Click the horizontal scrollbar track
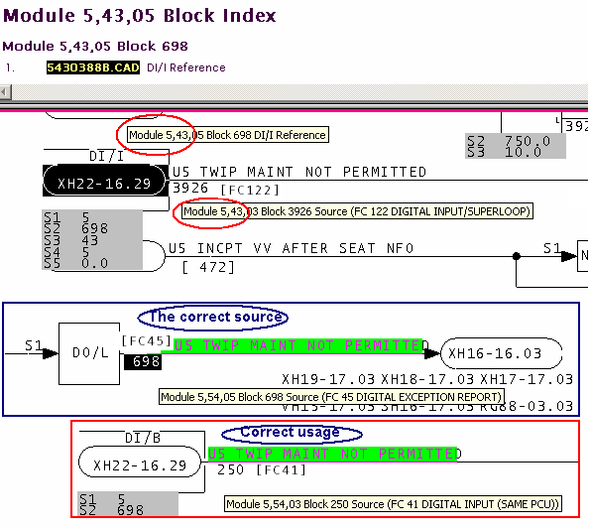Viewport: 590px width, 529px height. point(300,92)
